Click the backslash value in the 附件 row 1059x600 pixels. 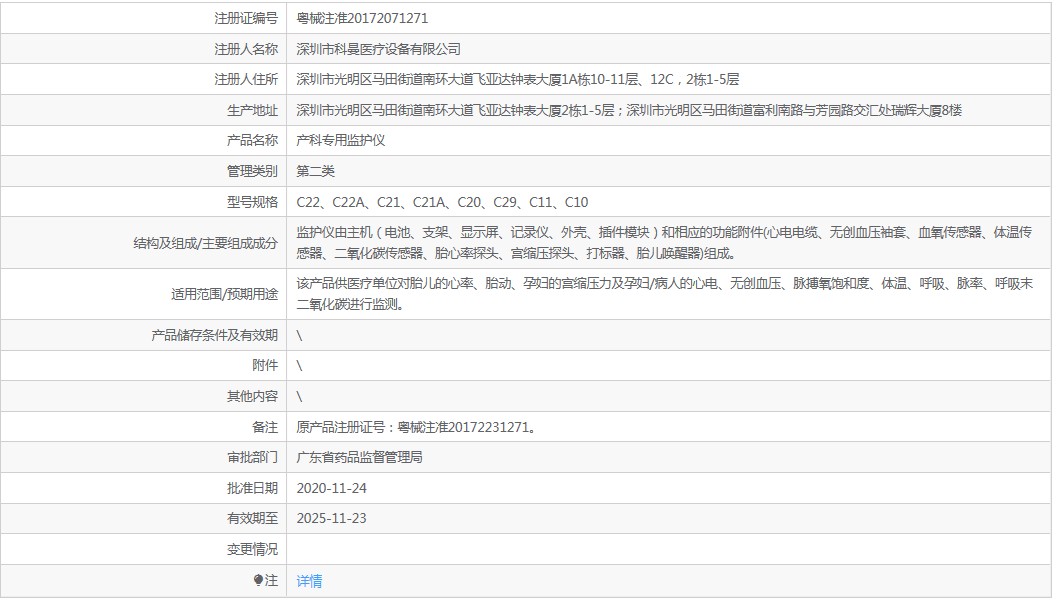(x=299, y=366)
